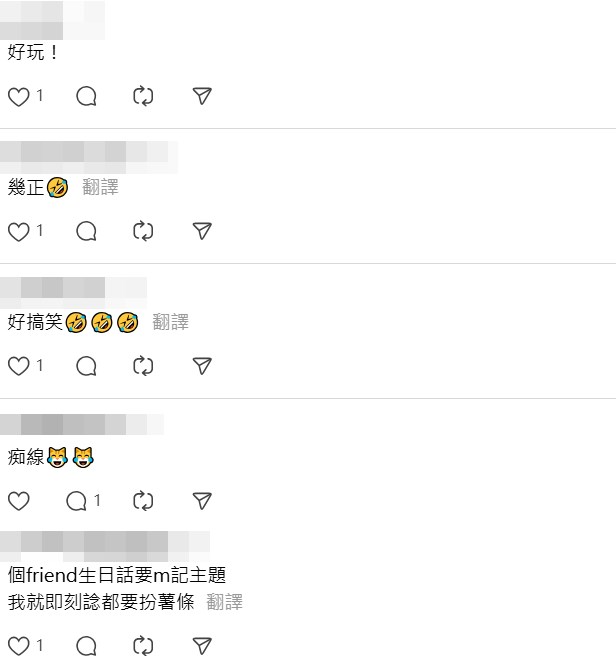Translate the m記主題 birthday comment

tap(225, 602)
